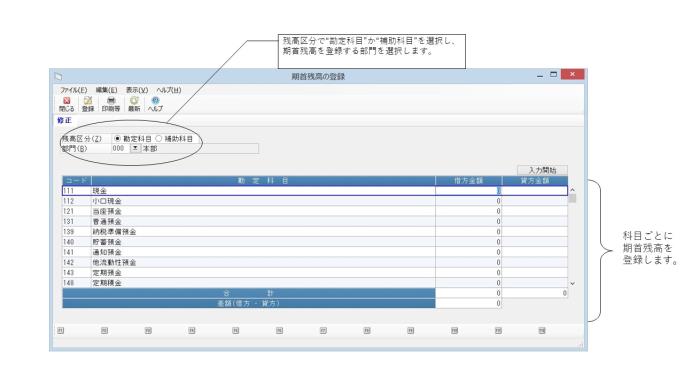The width and height of the screenshot is (684, 385).
Task: Select the 小口現金 row in the table
Action: pyautogui.click(x=315, y=201)
